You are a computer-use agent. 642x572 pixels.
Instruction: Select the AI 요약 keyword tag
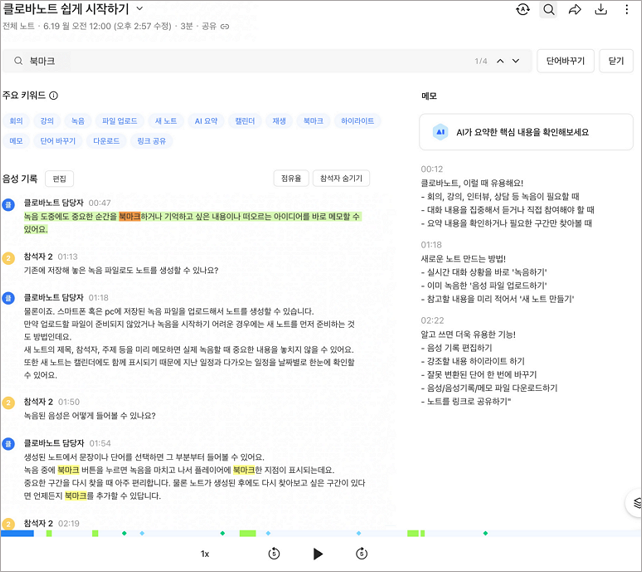click(x=206, y=121)
